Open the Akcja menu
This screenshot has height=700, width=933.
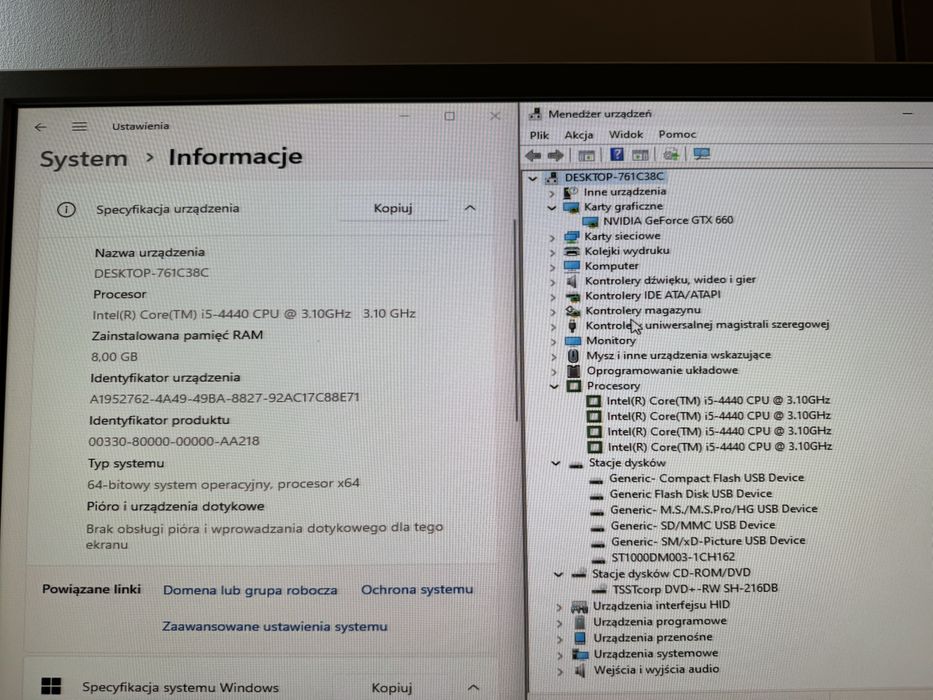(579, 135)
